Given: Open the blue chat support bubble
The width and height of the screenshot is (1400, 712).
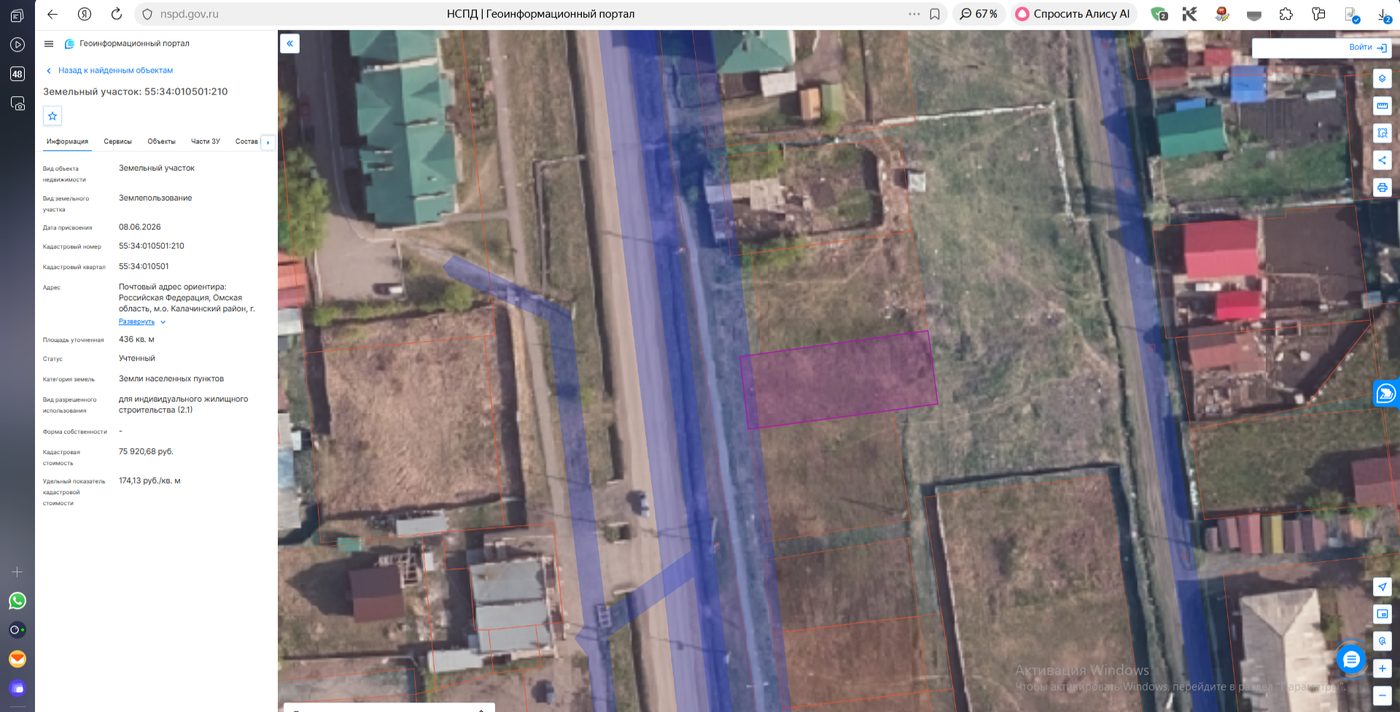Looking at the screenshot, I should pos(1351,659).
